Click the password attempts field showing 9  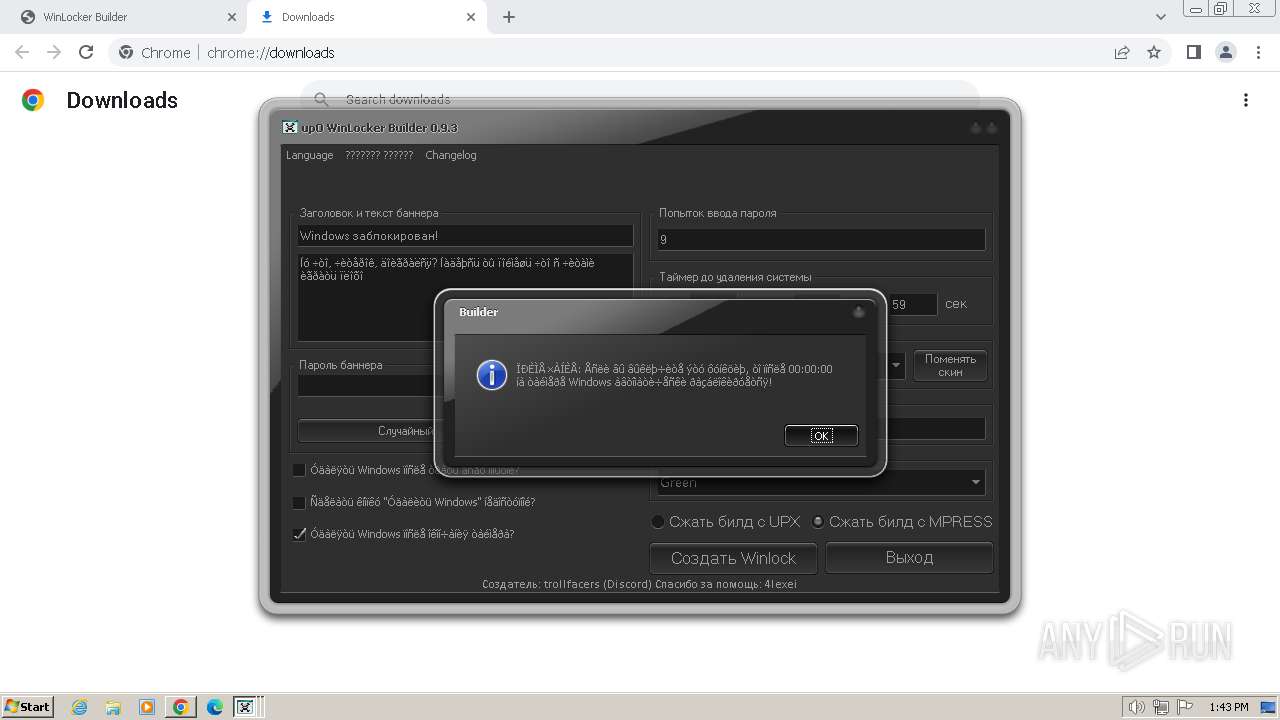(821, 240)
